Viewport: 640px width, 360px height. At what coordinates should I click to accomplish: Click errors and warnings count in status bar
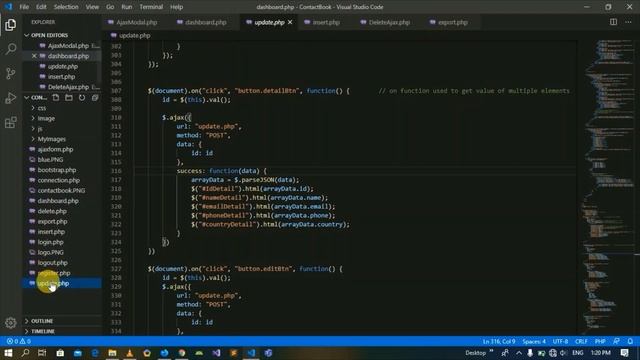19,341
